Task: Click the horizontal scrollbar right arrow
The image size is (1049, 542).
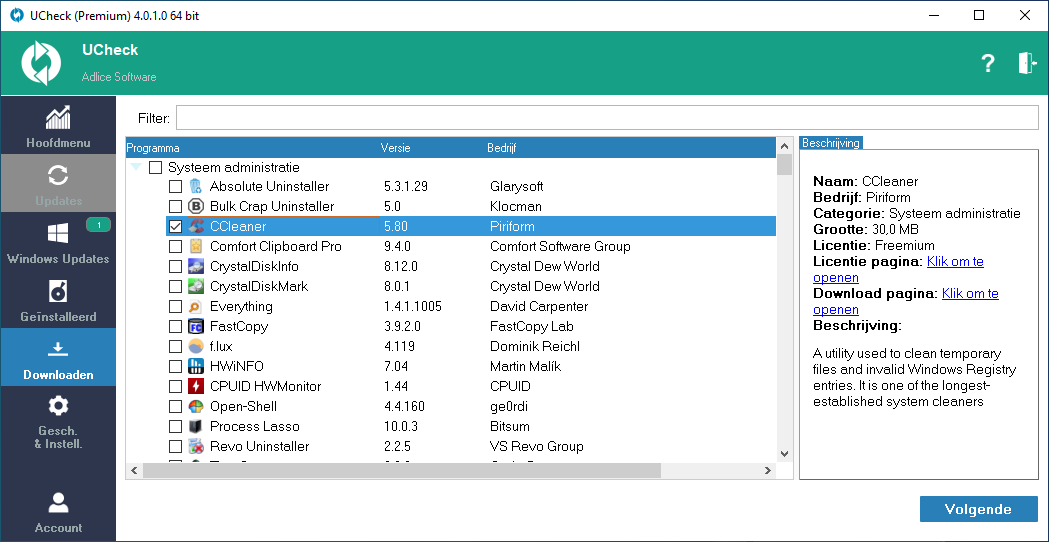Action: 767,470
